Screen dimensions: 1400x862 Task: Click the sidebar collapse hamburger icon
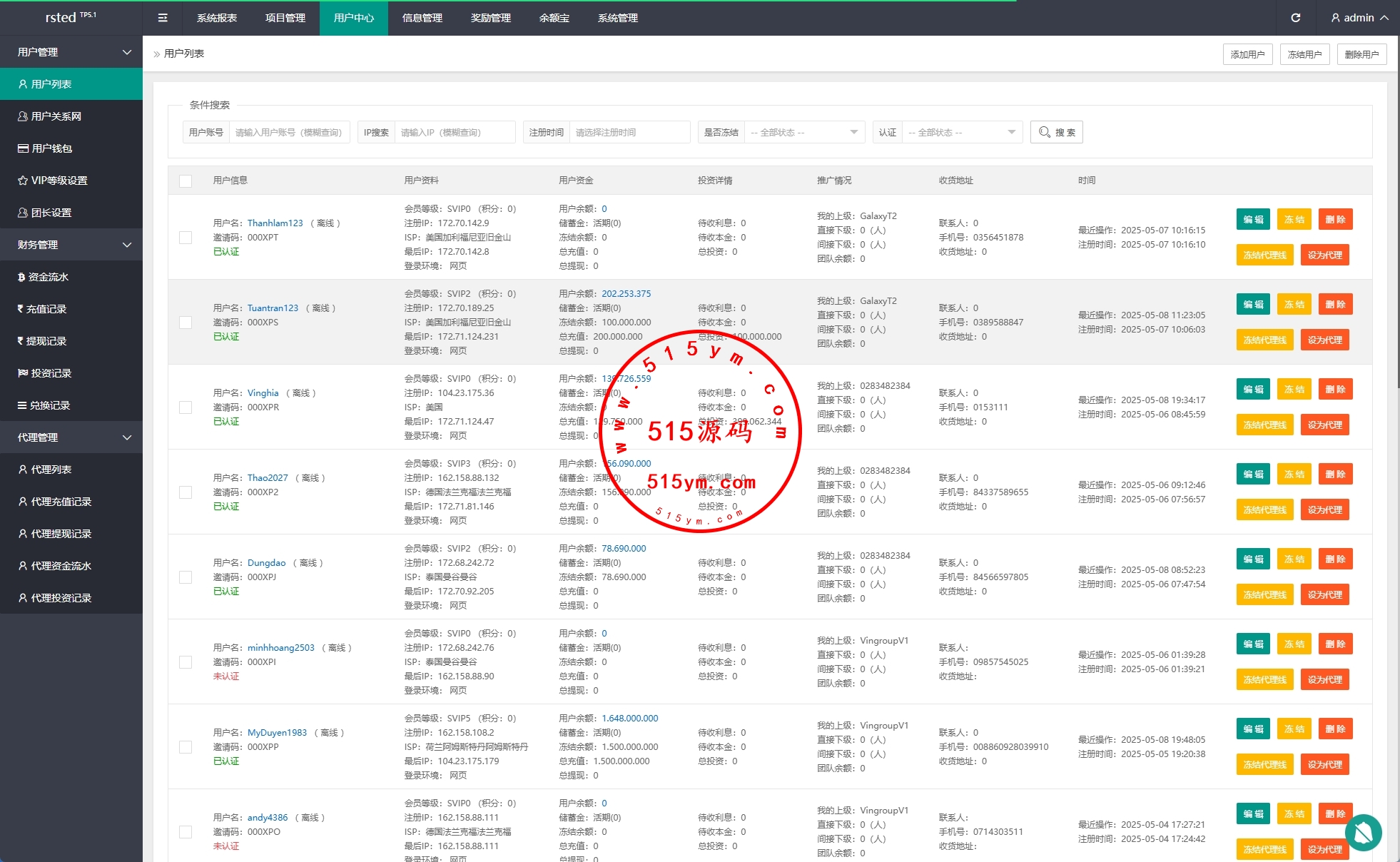163,18
